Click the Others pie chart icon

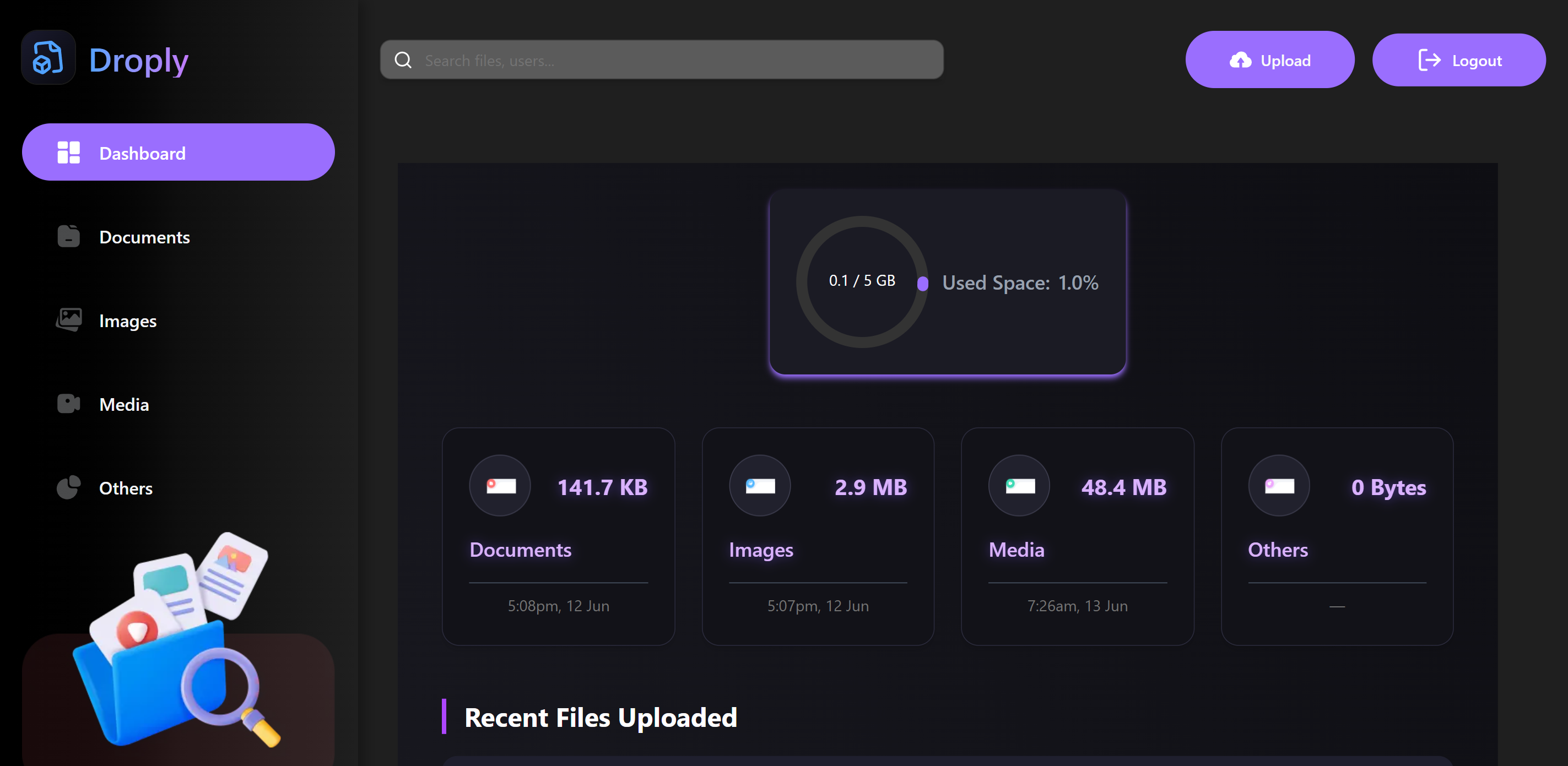click(68, 487)
